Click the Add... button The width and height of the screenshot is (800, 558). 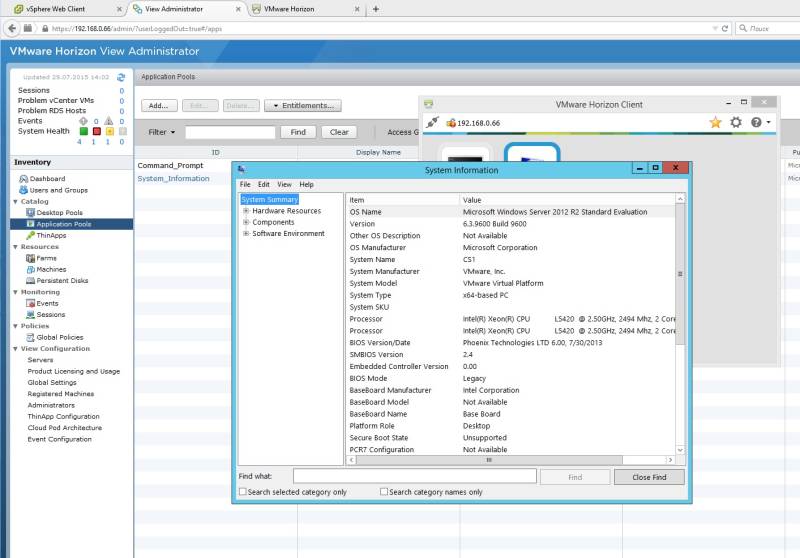point(159,106)
